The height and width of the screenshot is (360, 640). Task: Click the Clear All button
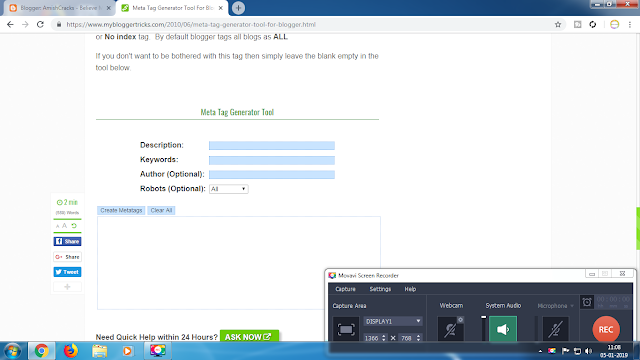coord(161,210)
